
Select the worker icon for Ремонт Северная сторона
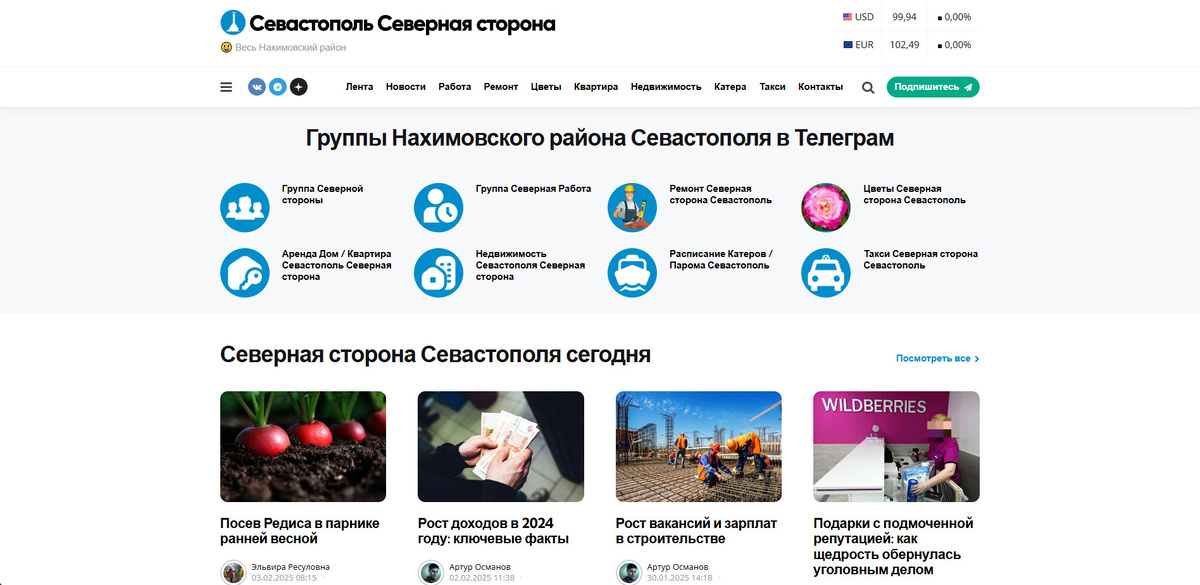pos(632,206)
